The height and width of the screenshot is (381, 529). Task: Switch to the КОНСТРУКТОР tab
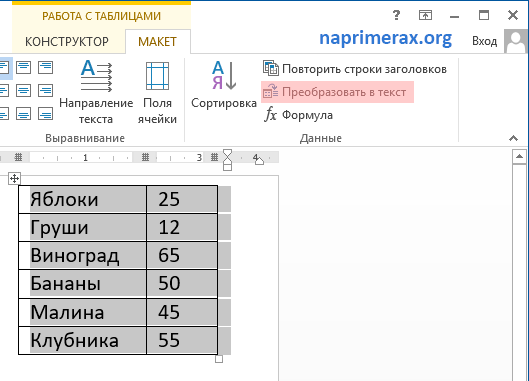click(67, 42)
